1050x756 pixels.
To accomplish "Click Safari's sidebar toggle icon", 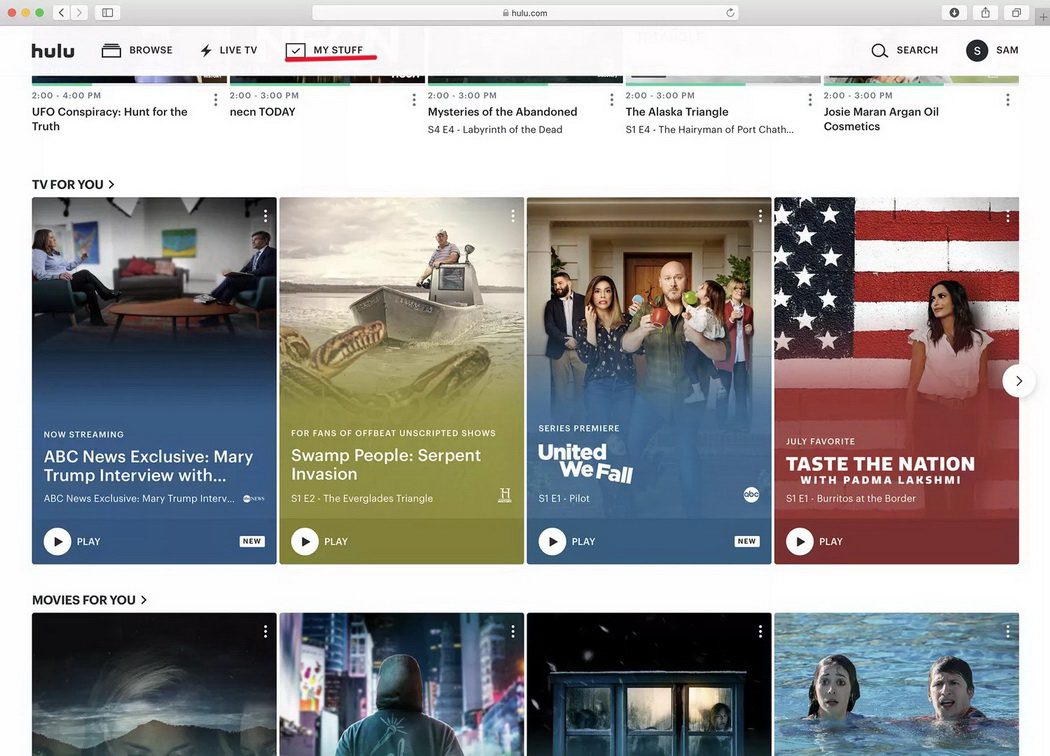I will pyautogui.click(x=108, y=13).
